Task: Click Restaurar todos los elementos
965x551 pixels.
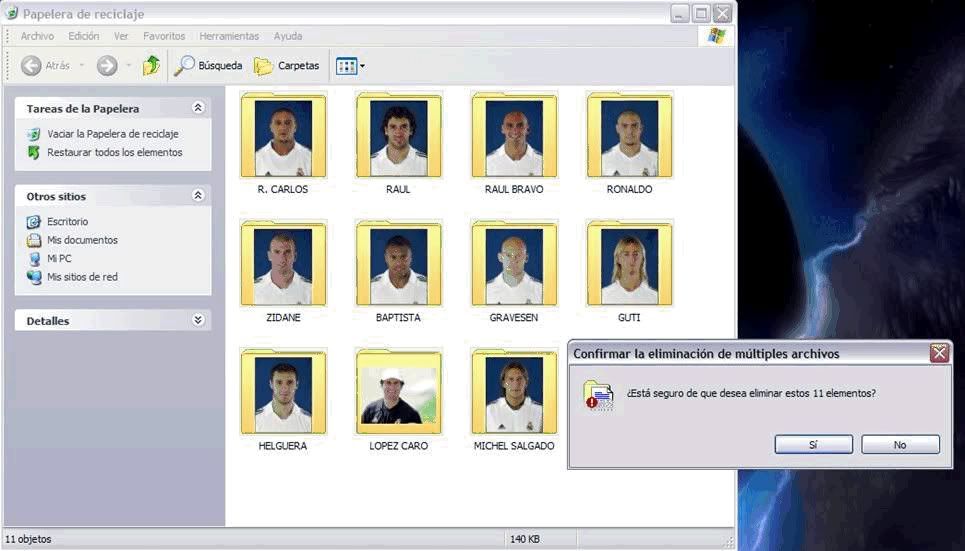Action: click(114, 152)
